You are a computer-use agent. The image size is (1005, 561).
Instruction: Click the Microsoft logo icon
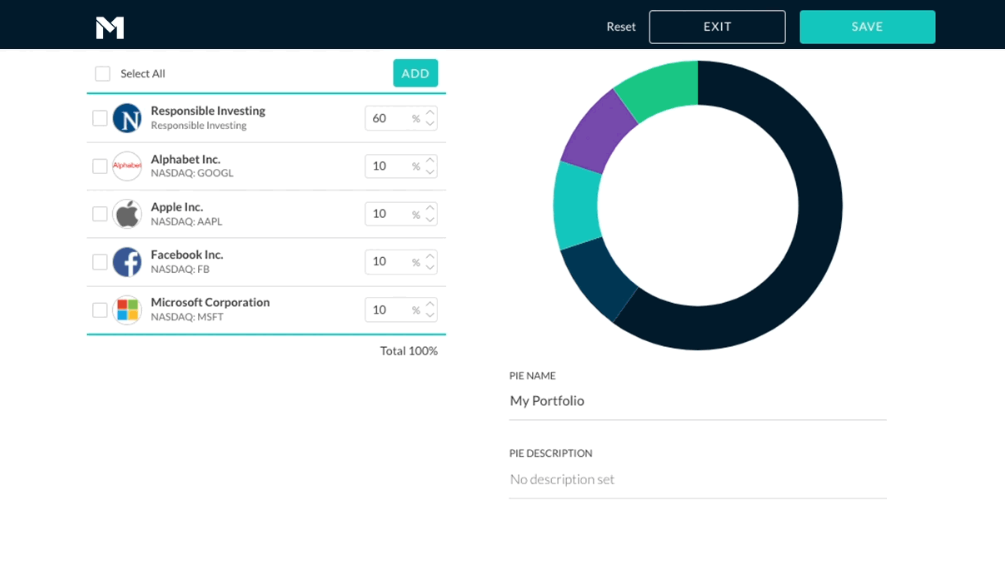click(x=127, y=310)
